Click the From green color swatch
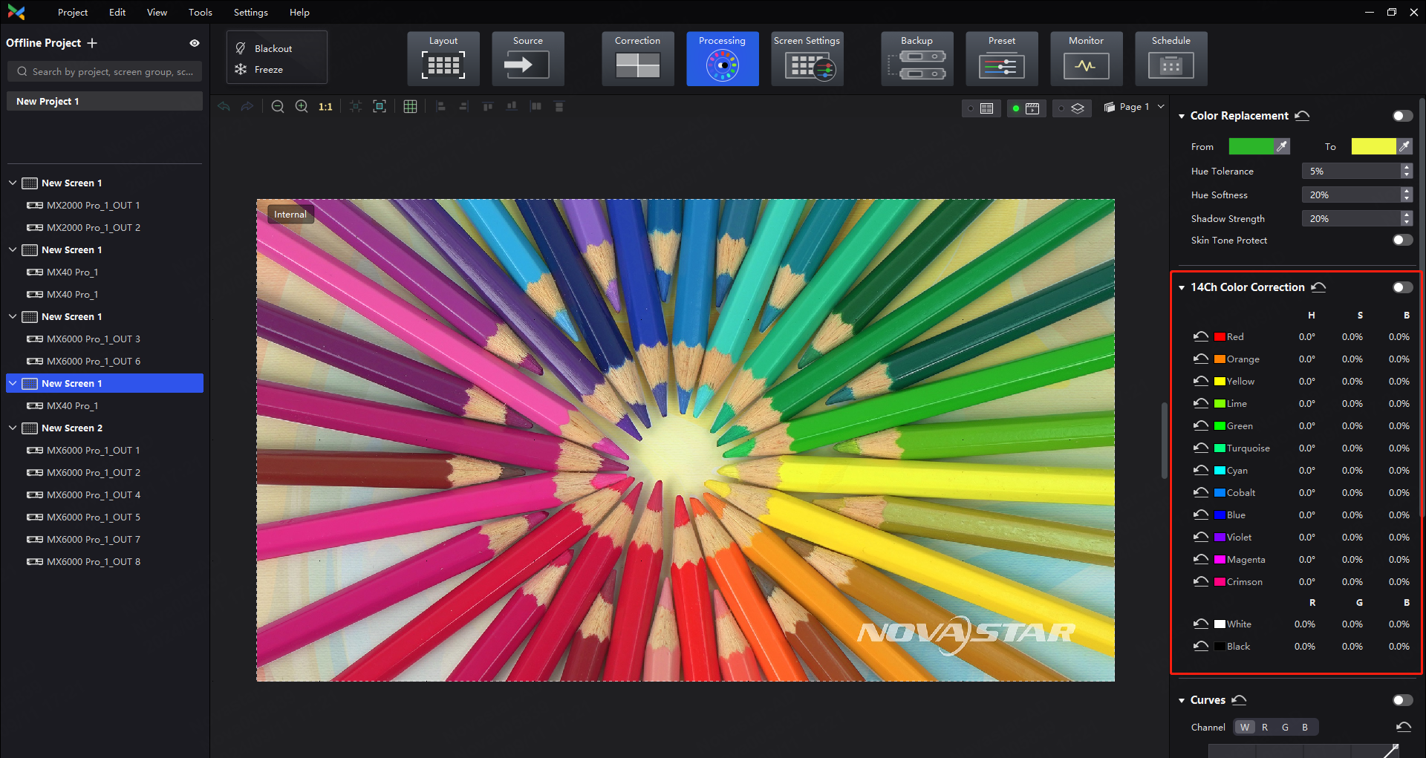Image resolution: width=1426 pixels, height=758 pixels. click(x=1251, y=146)
